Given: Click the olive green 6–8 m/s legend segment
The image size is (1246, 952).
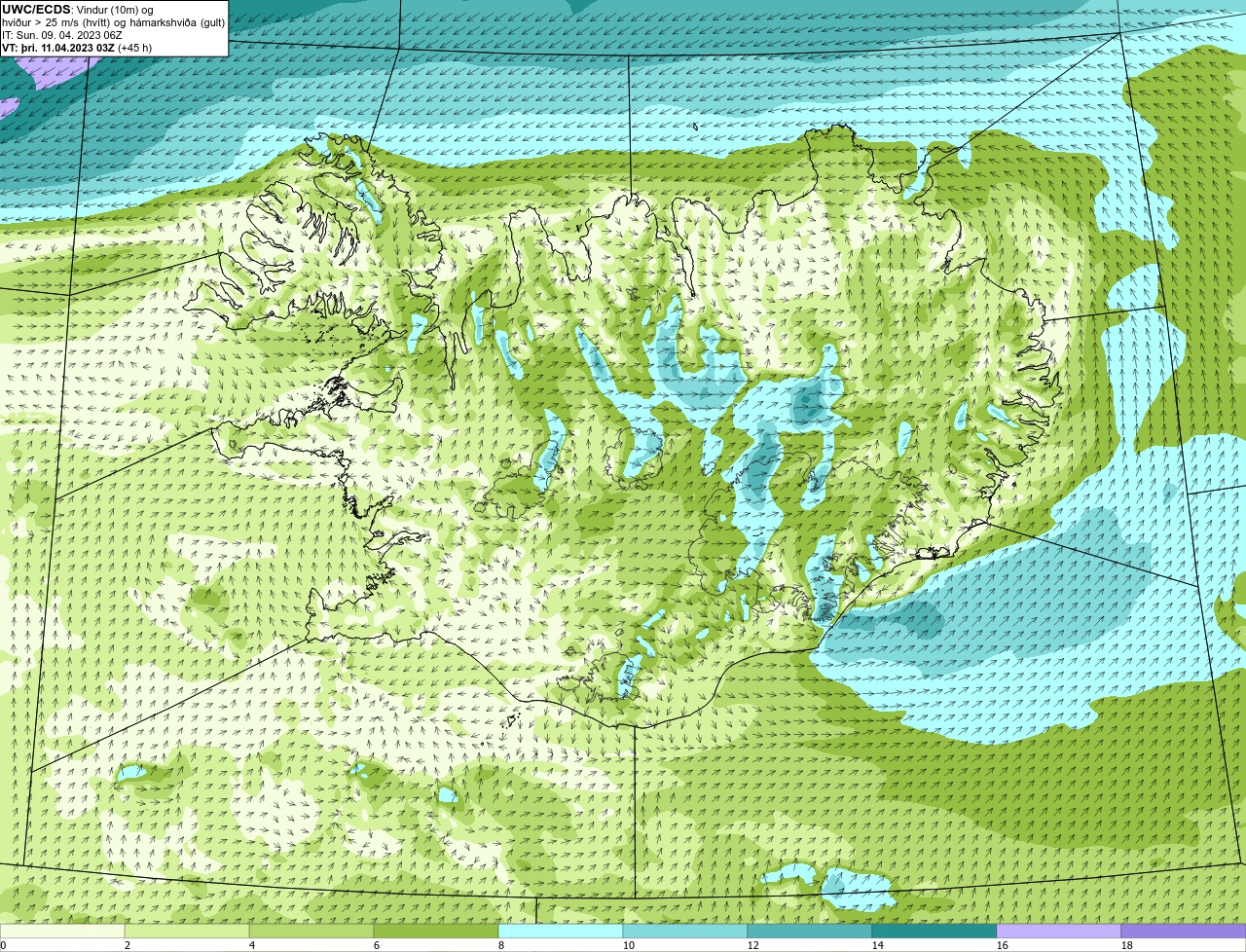Looking at the screenshot, I should (x=436, y=931).
